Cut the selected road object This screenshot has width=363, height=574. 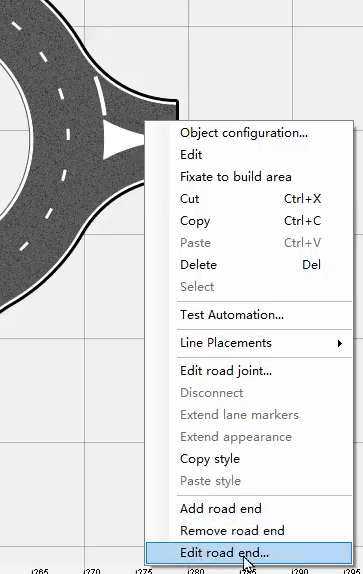pos(249,199)
